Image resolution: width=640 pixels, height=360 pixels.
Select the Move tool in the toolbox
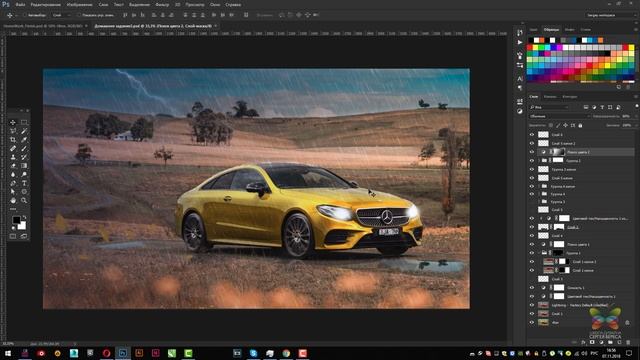click(x=13, y=122)
